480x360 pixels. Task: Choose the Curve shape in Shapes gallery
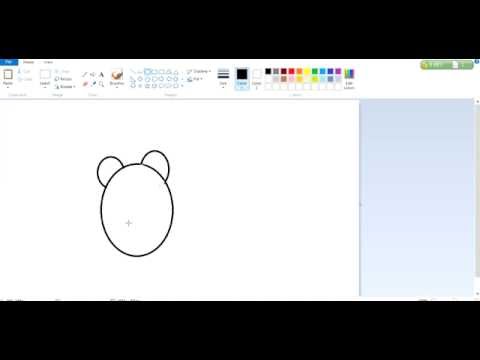(x=140, y=72)
